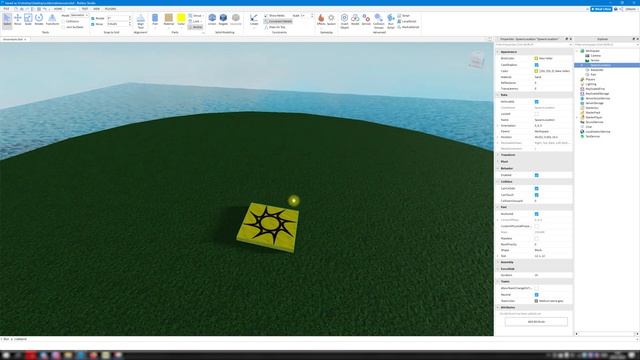This screenshot has height=360, width=640.
Task: Open the Group dropdown in Parts
Action: click(x=196, y=16)
